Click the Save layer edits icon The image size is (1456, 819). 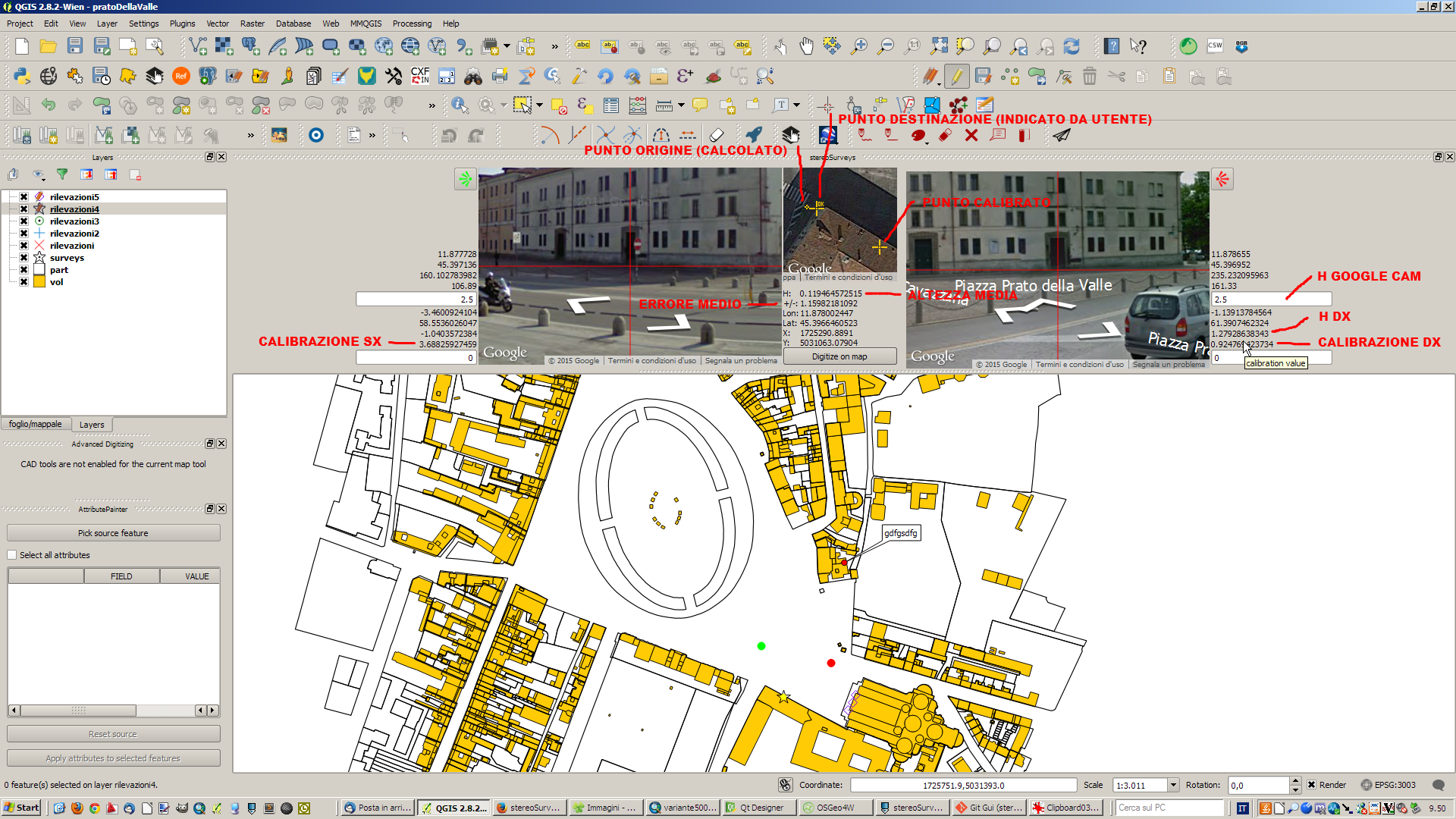[x=984, y=76]
